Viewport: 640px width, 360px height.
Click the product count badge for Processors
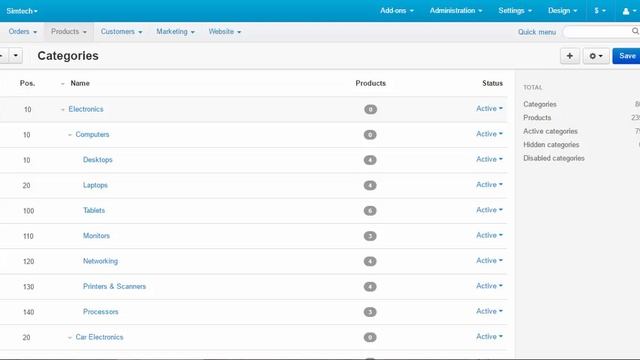[370, 312]
